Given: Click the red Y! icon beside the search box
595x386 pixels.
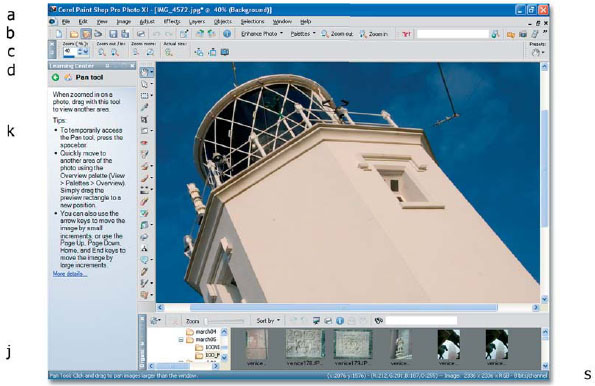Looking at the screenshot, I should tap(406, 34).
